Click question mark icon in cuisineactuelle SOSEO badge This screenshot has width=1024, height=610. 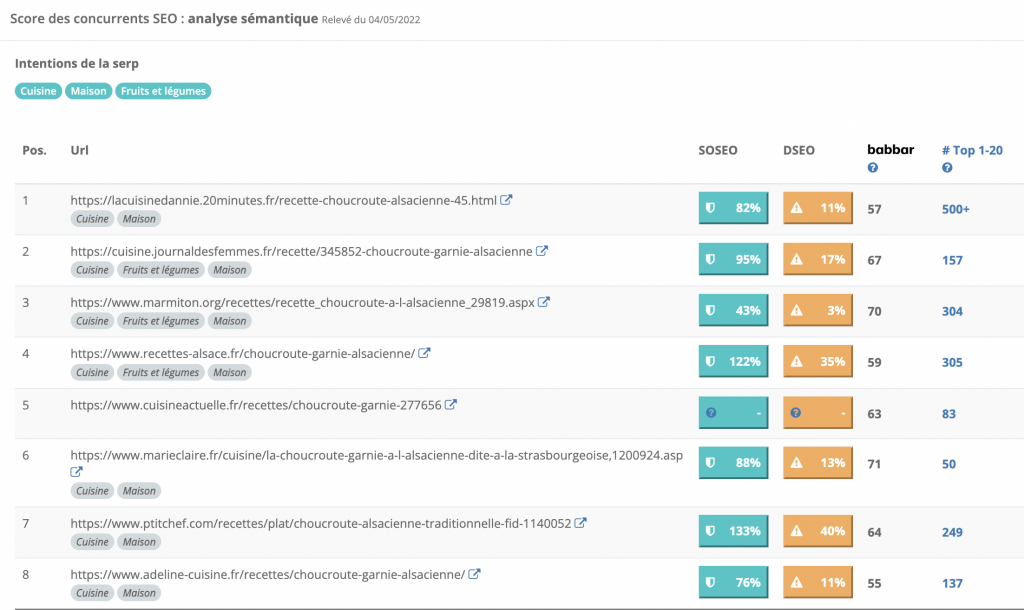tap(711, 413)
